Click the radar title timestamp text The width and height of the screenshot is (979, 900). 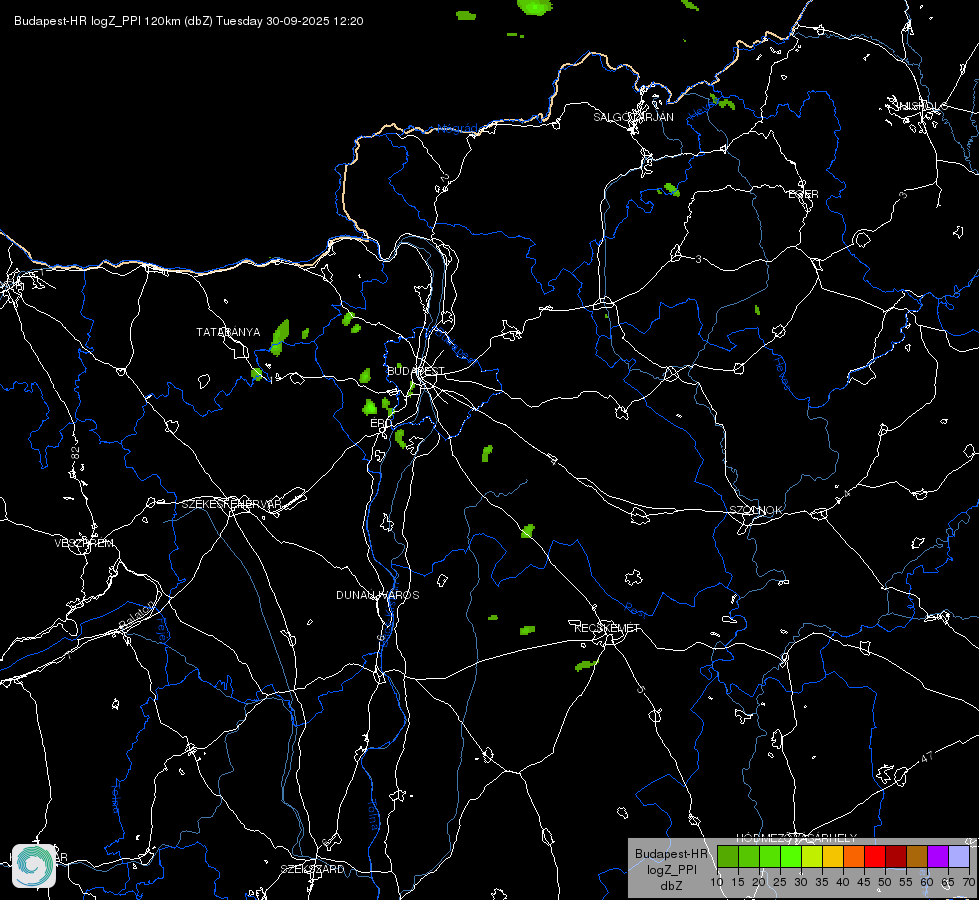pyautogui.click(x=189, y=20)
